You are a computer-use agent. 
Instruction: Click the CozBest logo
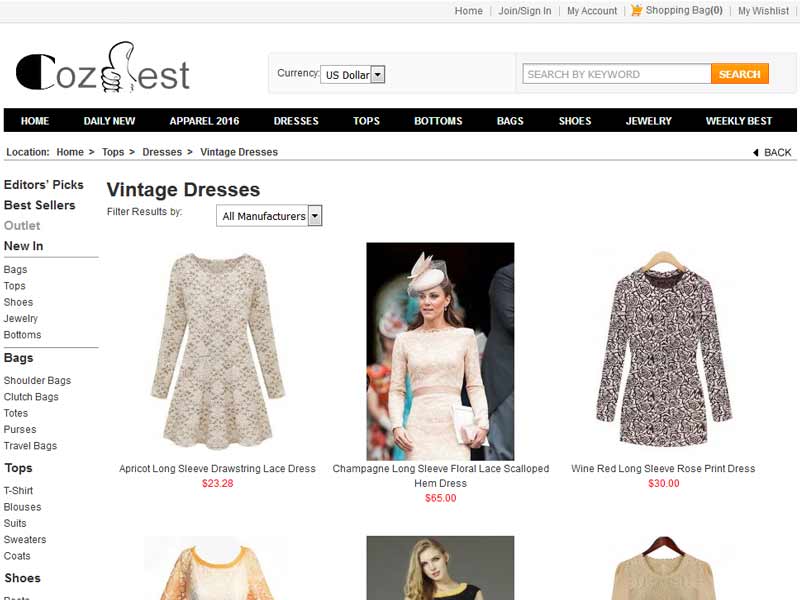[x=103, y=67]
